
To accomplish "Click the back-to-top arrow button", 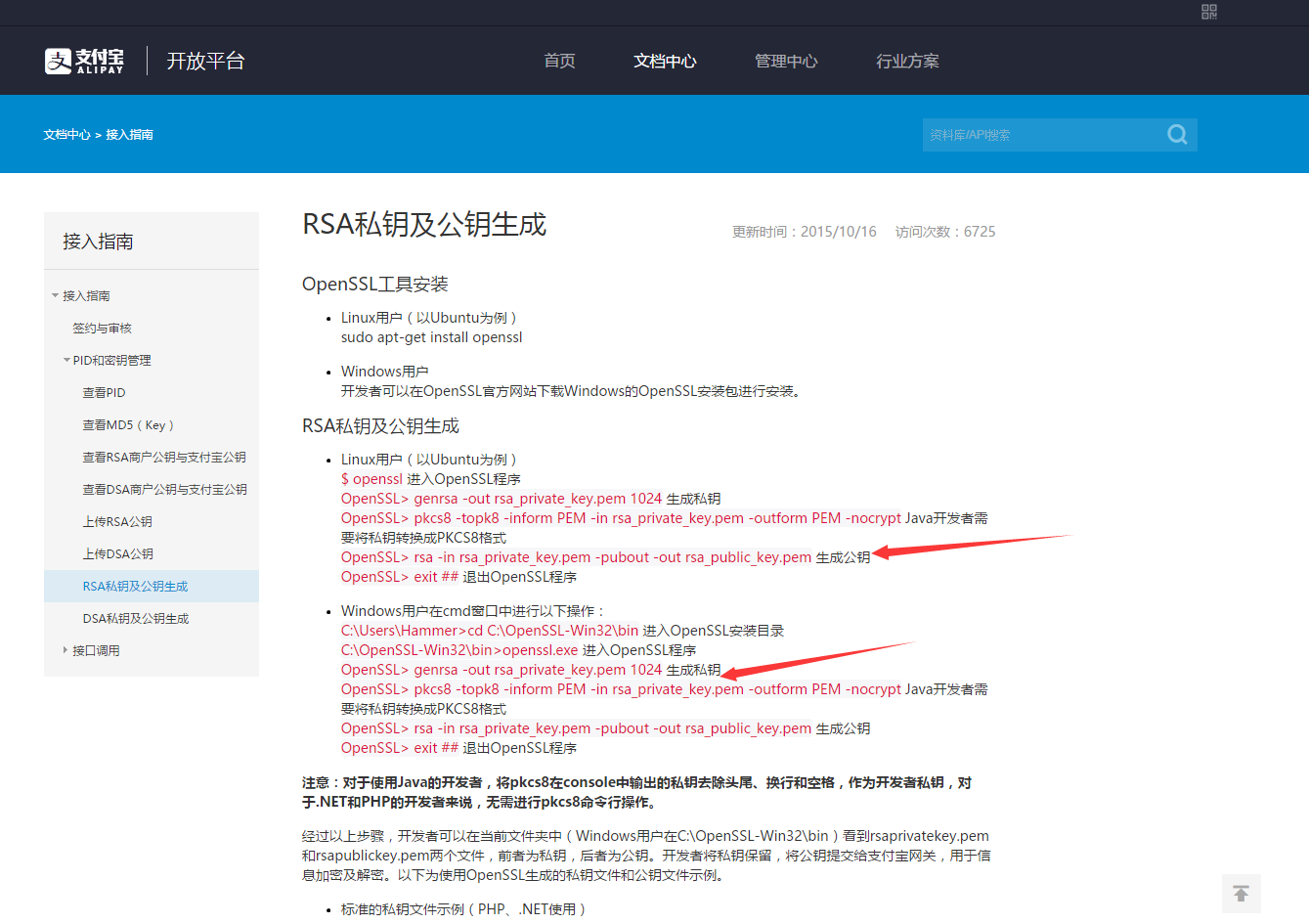I will coord(1242,894).
